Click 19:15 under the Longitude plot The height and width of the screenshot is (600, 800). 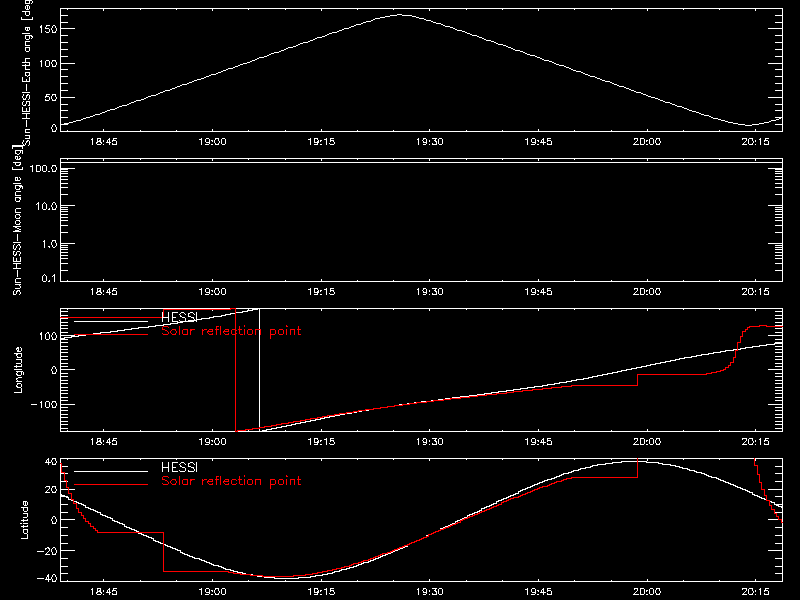(x=321, y=442)
